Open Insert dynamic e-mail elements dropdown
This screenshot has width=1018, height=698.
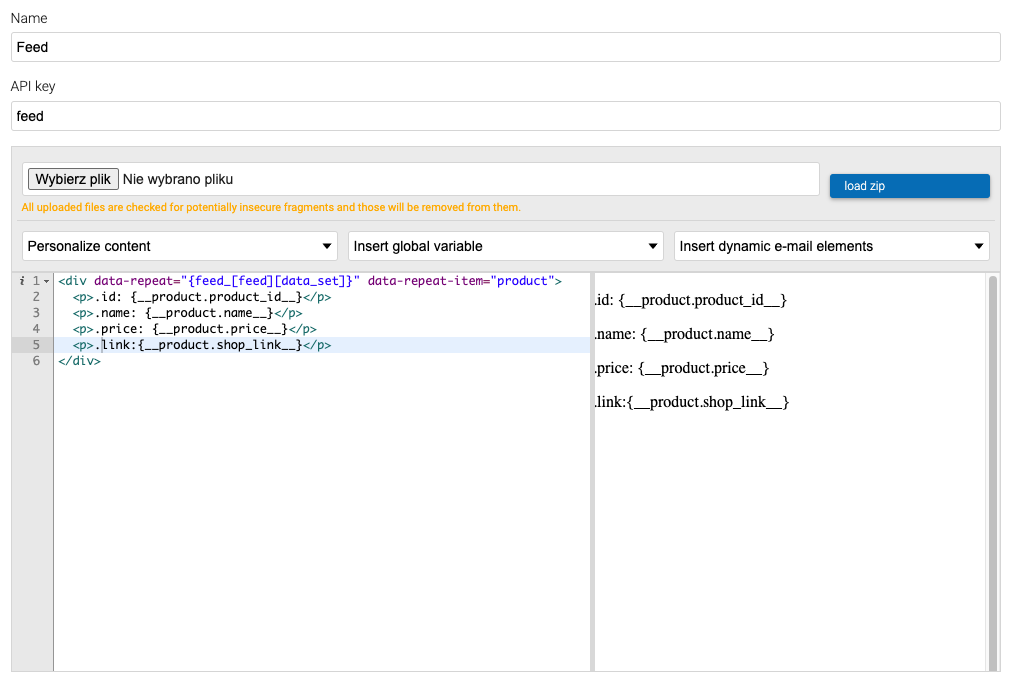coord(832,246)
